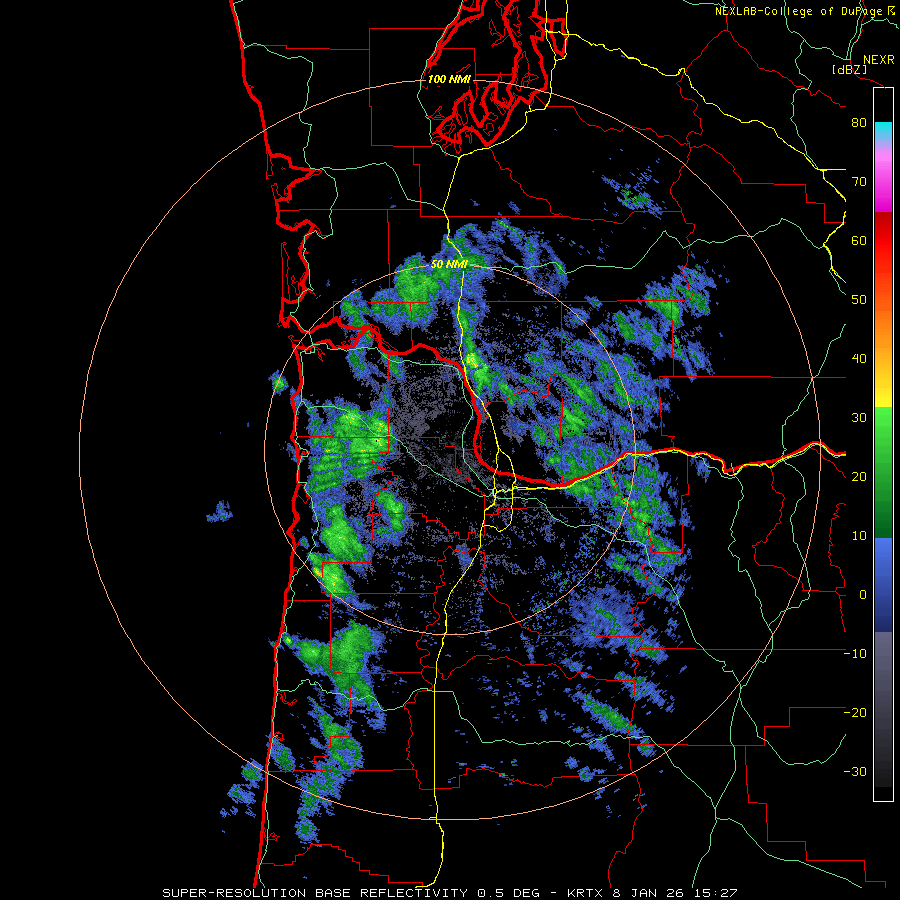
Task: Select the NEXR label above the scale
Action: pyautogui.click(x=879, y=60)
